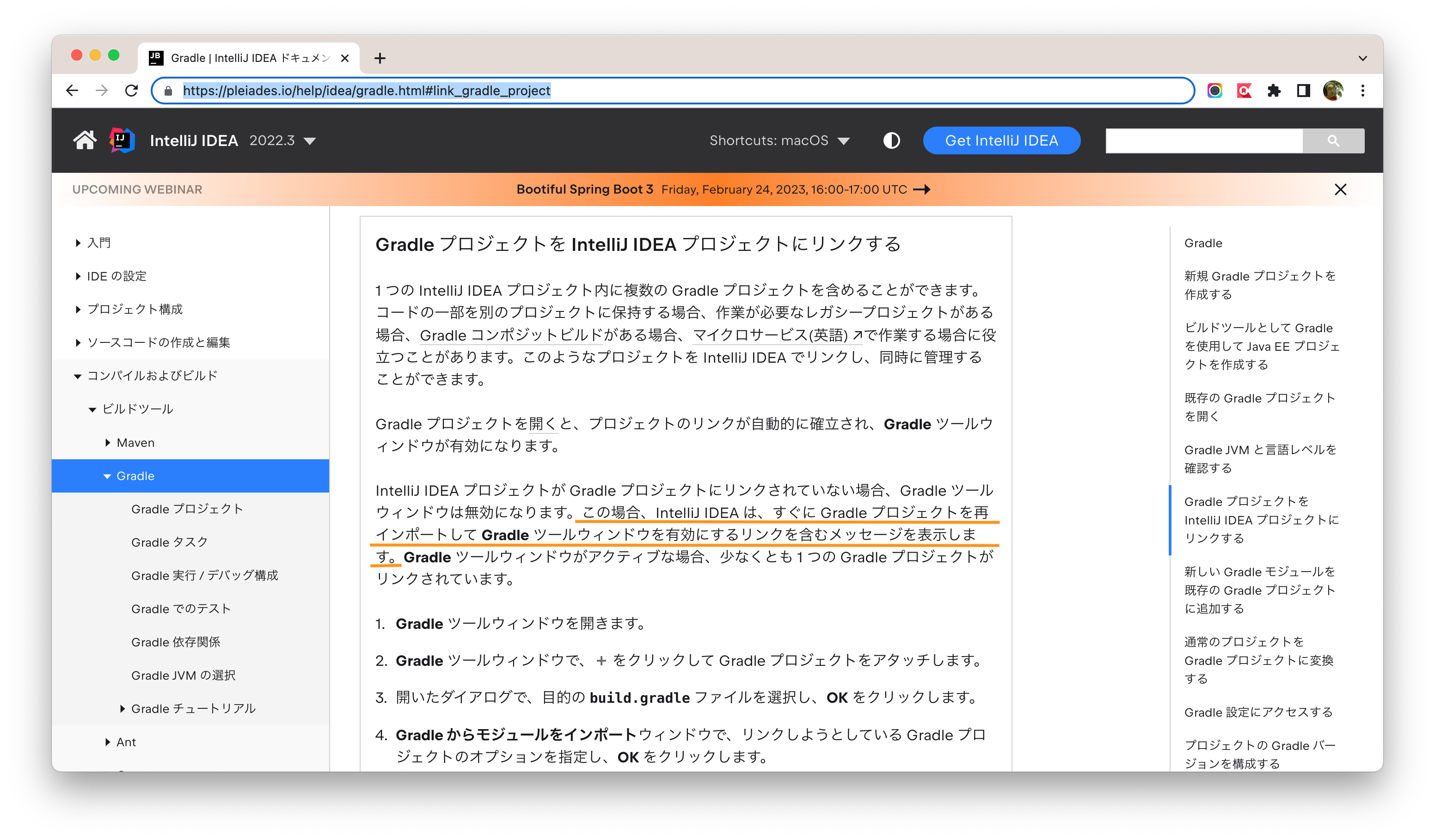
Task: Dismiss the upcoming webinar banner
Action: pos(1341,189)
